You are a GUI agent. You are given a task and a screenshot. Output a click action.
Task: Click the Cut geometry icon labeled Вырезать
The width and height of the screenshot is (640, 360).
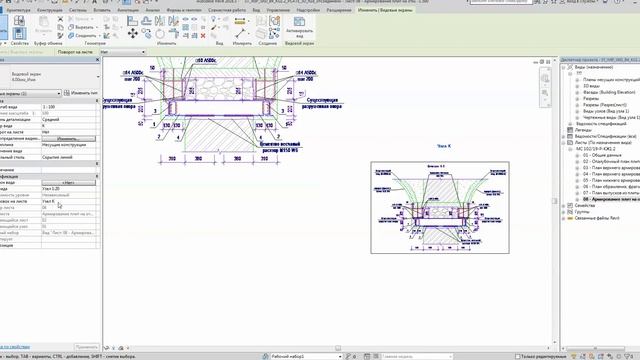(x=71, y=27)
